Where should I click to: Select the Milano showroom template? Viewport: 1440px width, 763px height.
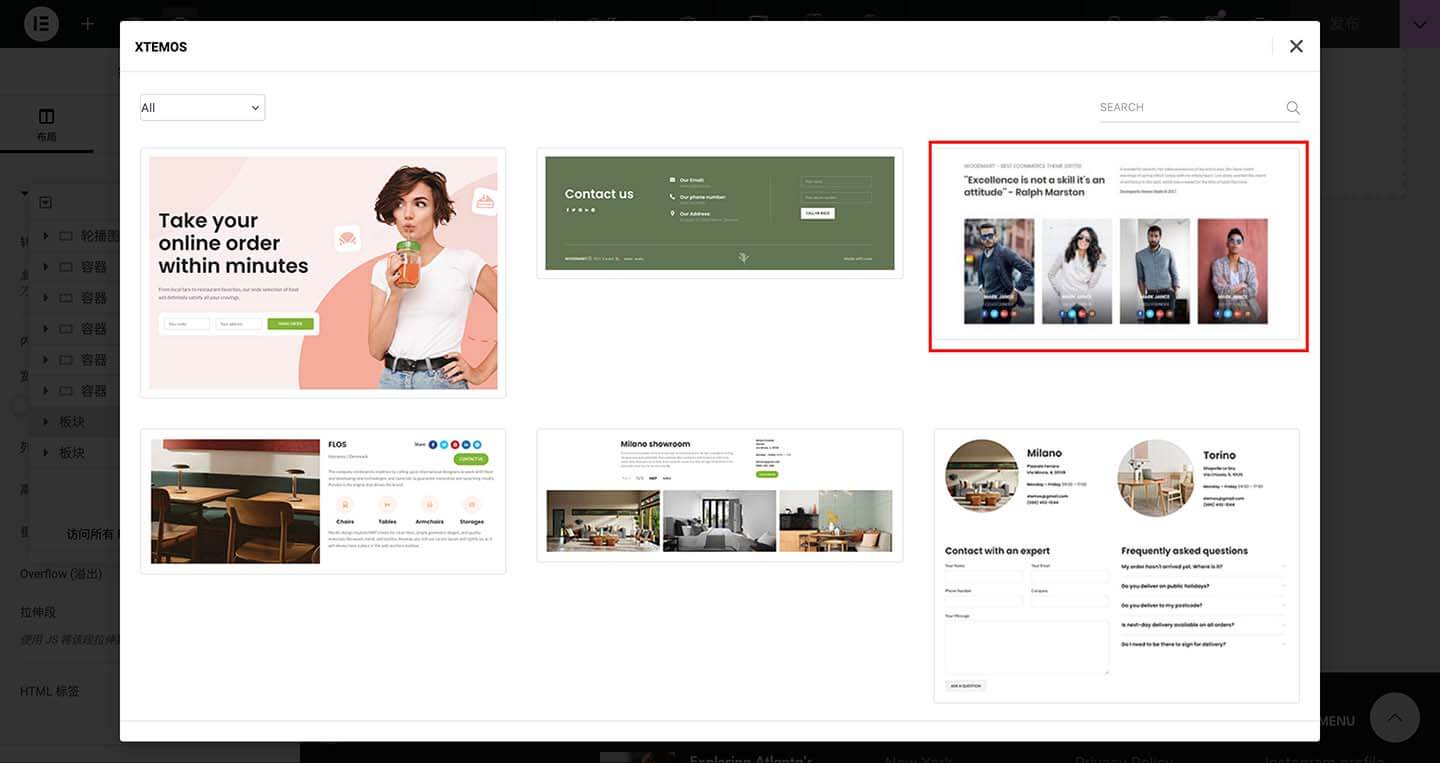[x=720, y=495]
